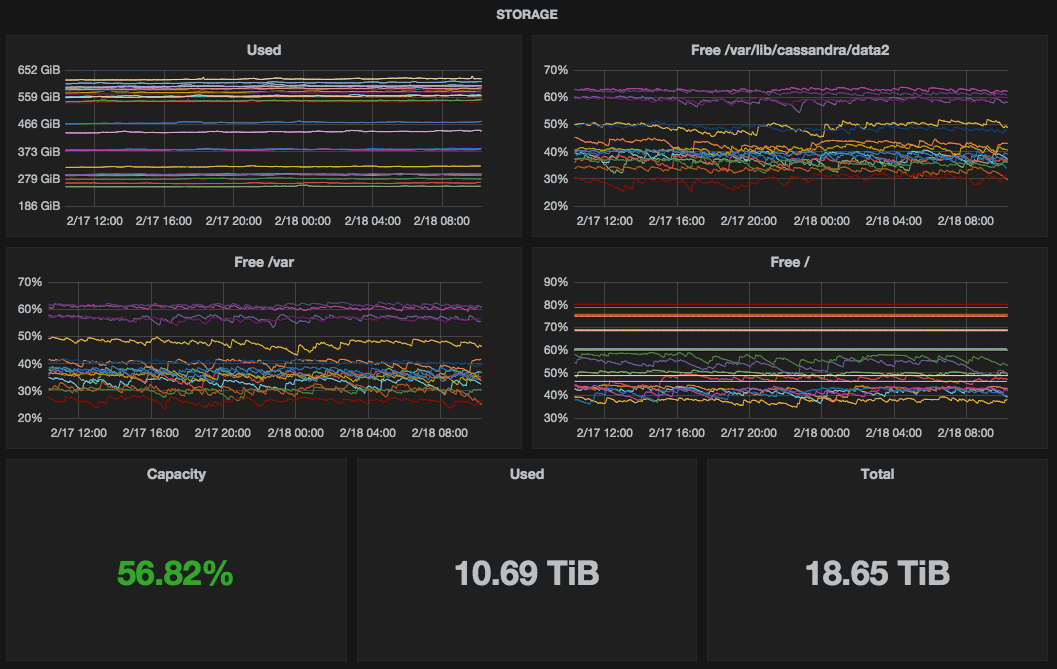Click 2/17 12:00 tick on Used graph
This screenshot has height=669, width=1057.
tap(94, 221)
